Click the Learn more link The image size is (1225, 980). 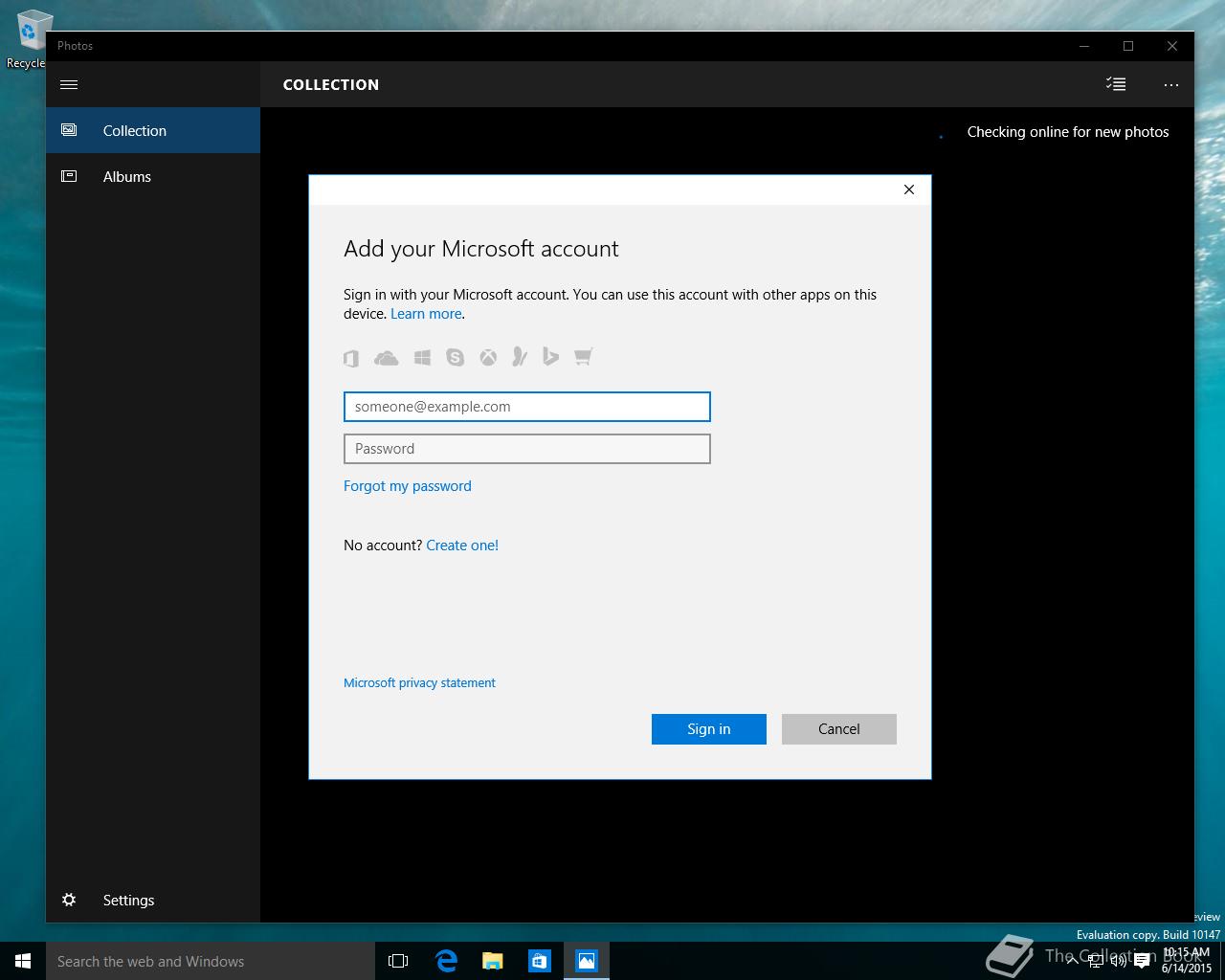(x=426, y=314)
